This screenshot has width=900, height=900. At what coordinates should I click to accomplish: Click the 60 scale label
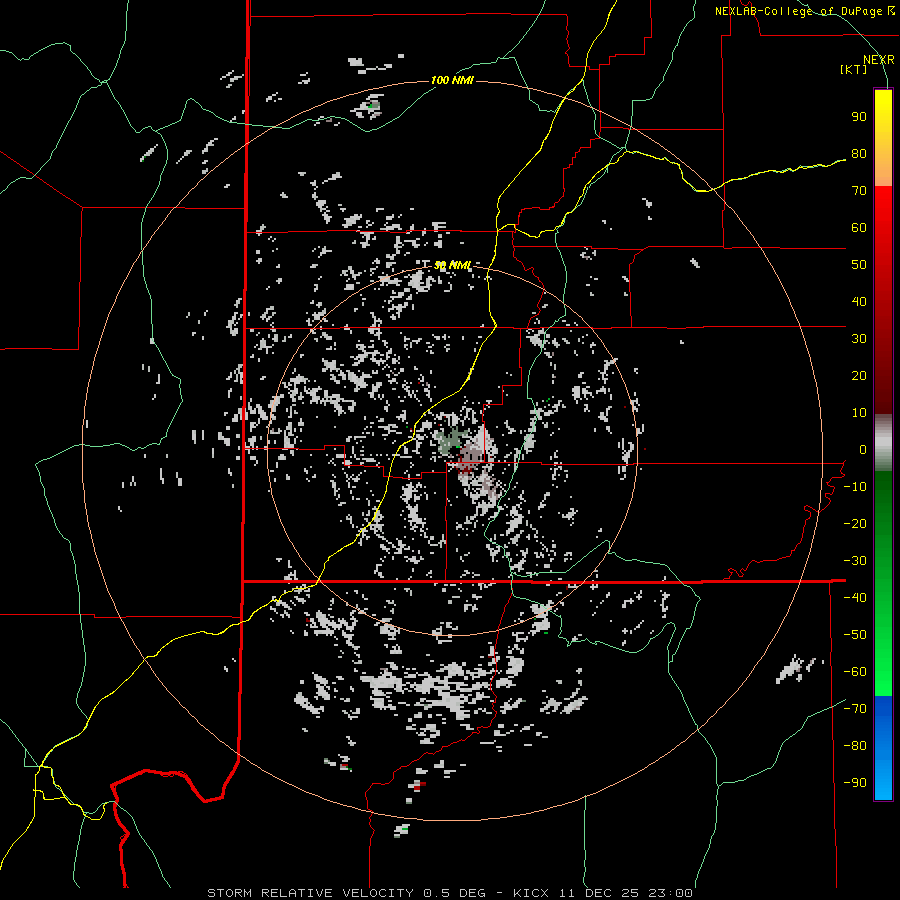(859, 227)
